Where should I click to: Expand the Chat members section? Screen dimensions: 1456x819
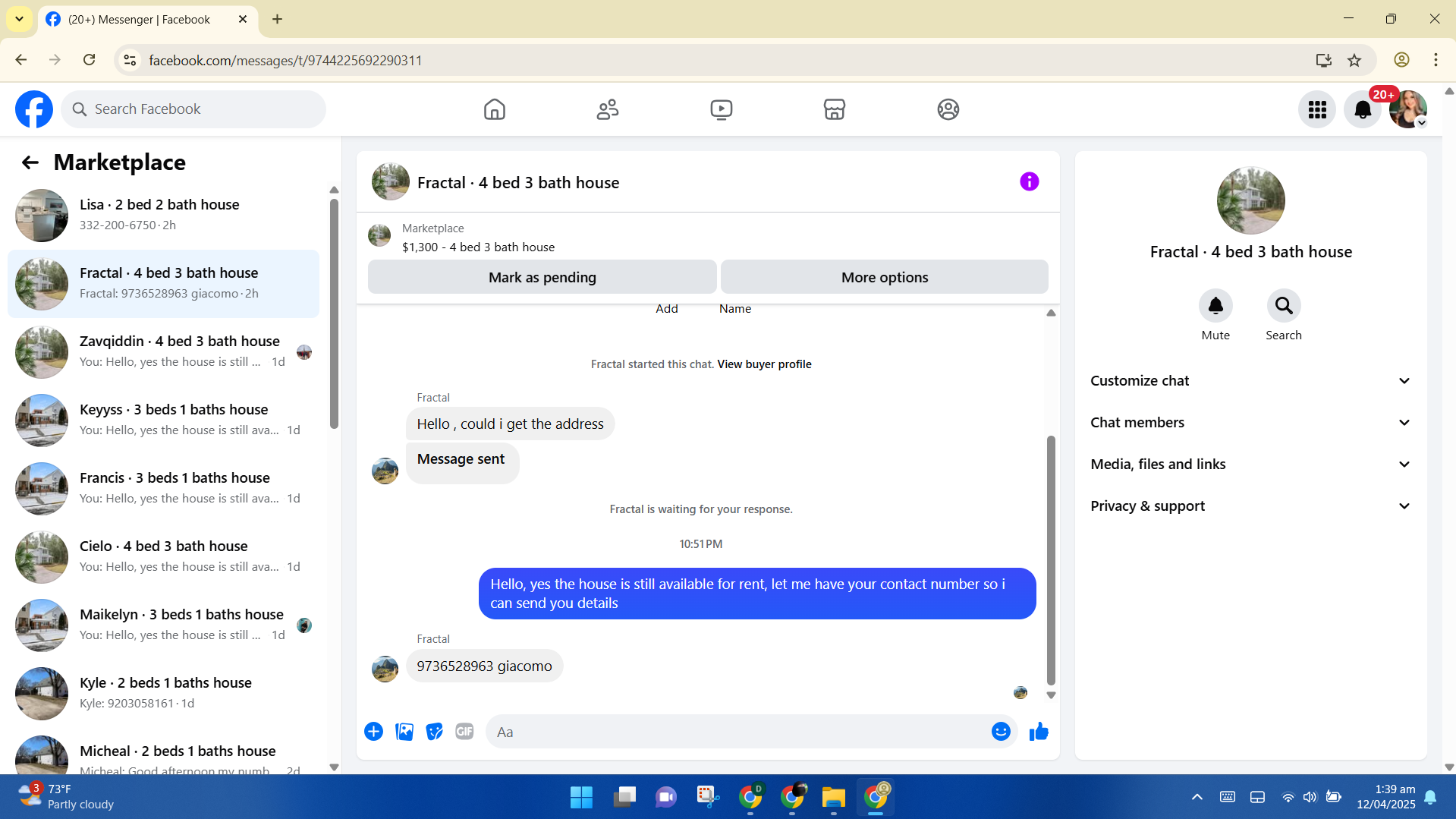pos(1250,423)
